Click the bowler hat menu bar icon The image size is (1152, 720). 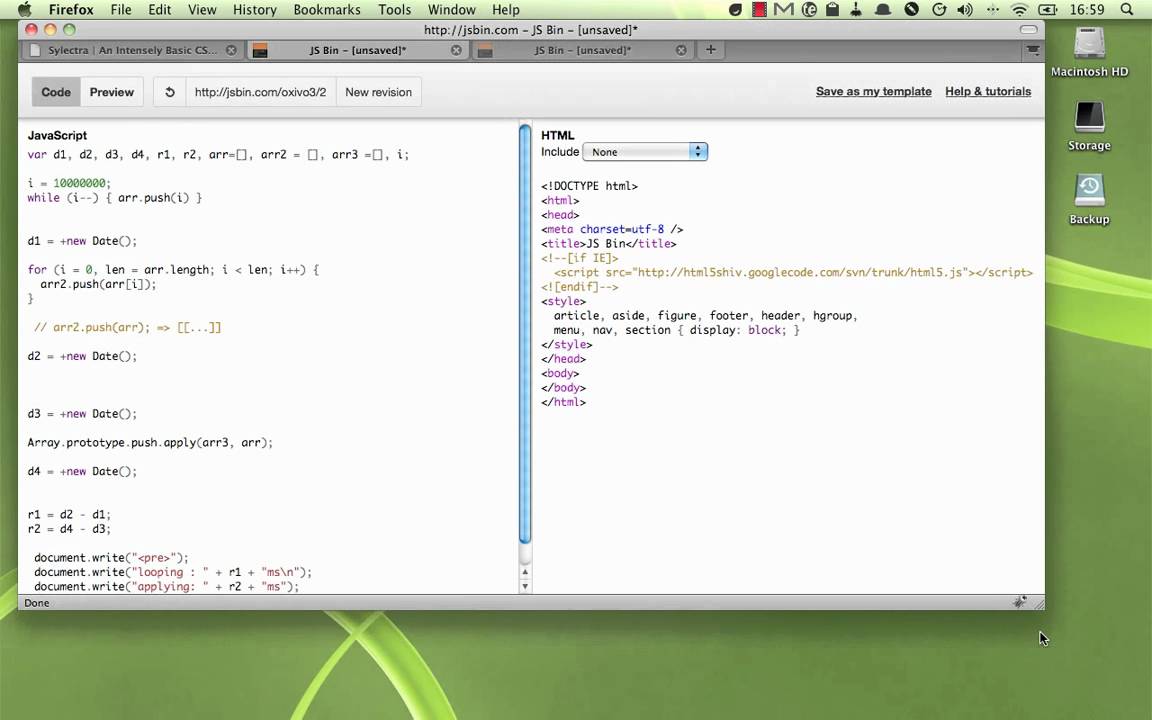point(882,10)
